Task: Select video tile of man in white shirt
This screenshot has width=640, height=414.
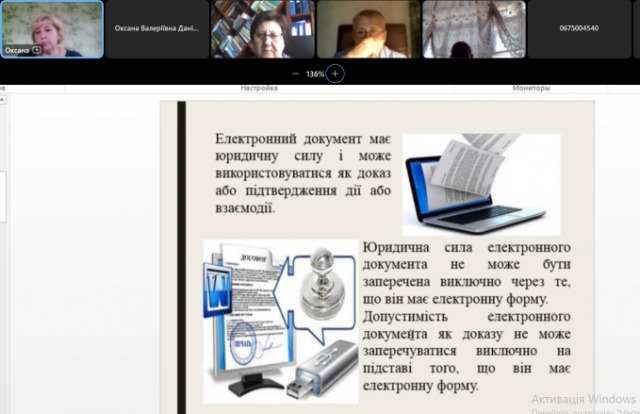Action: pos(367,29)
